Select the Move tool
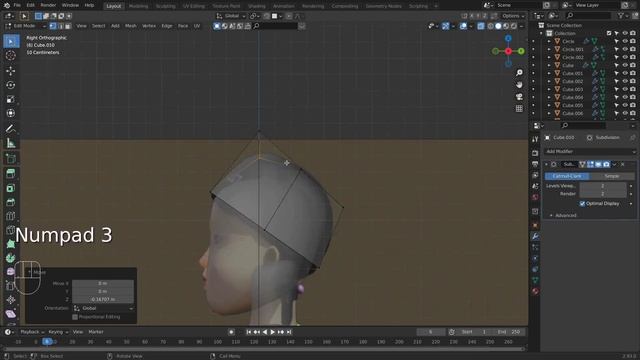640x360 pixels. (x=11, y=71)
